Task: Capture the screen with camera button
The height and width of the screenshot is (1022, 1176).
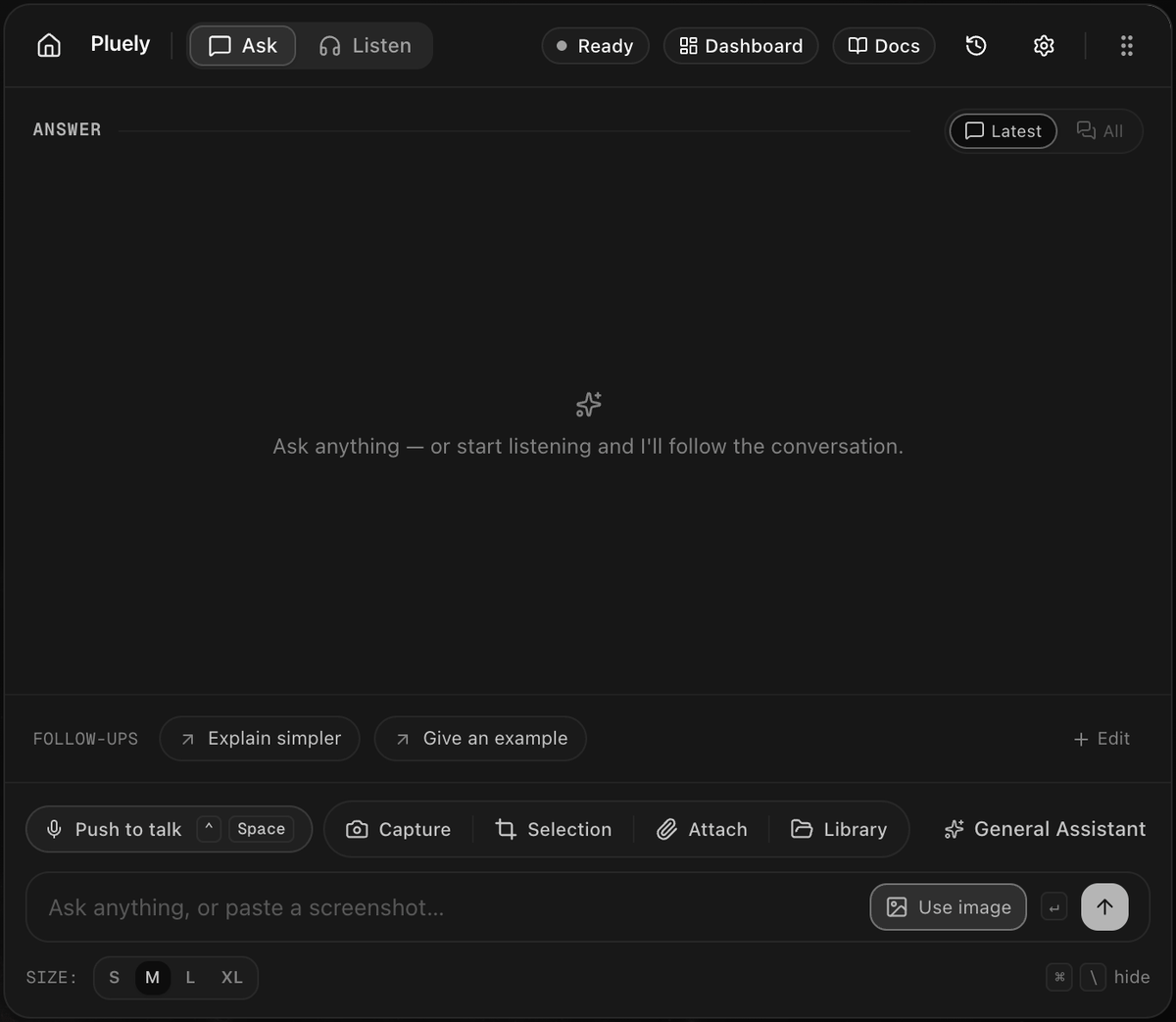Action: tap(398, 829)
